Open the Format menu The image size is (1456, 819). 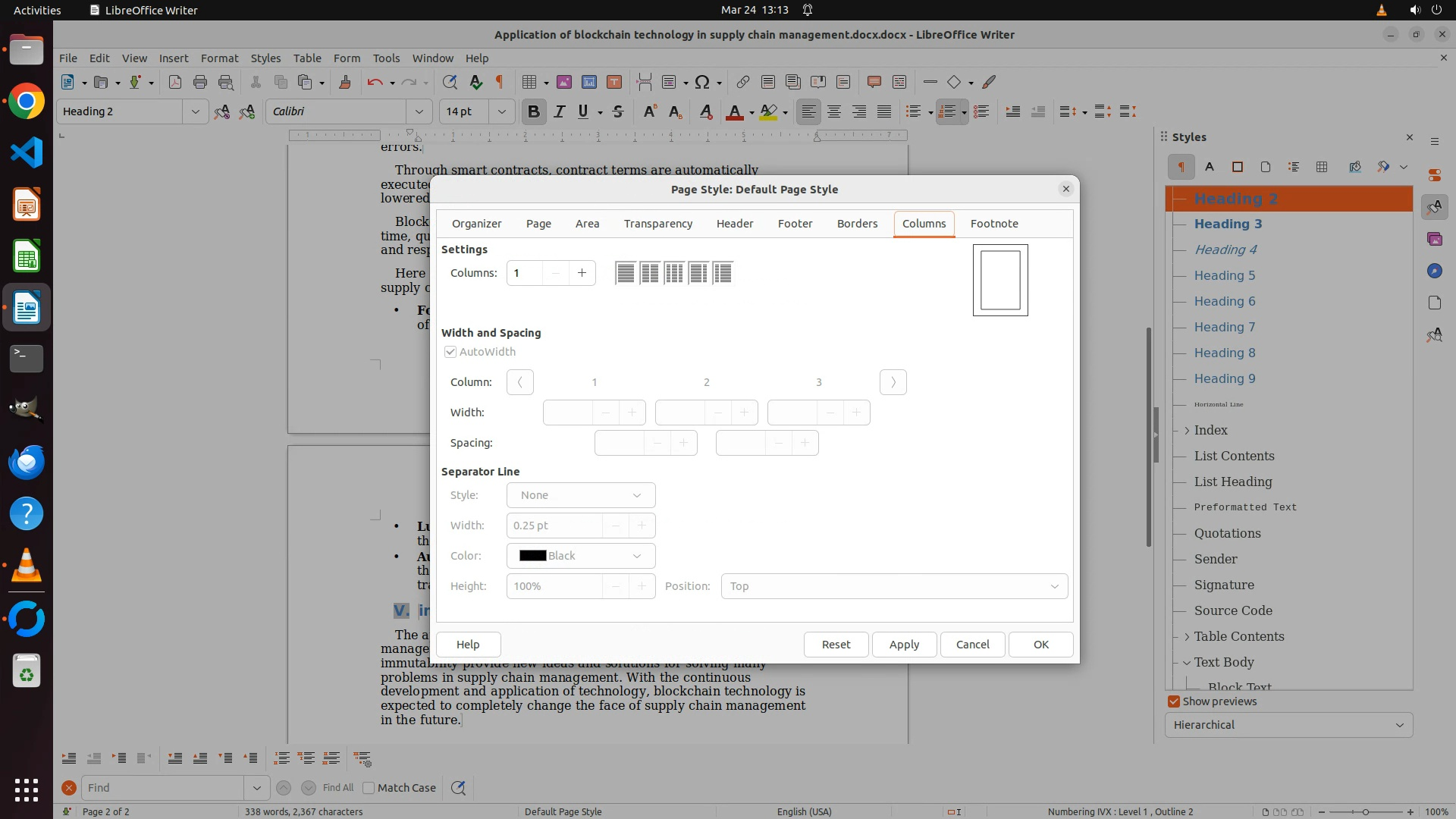coord(219,58)
